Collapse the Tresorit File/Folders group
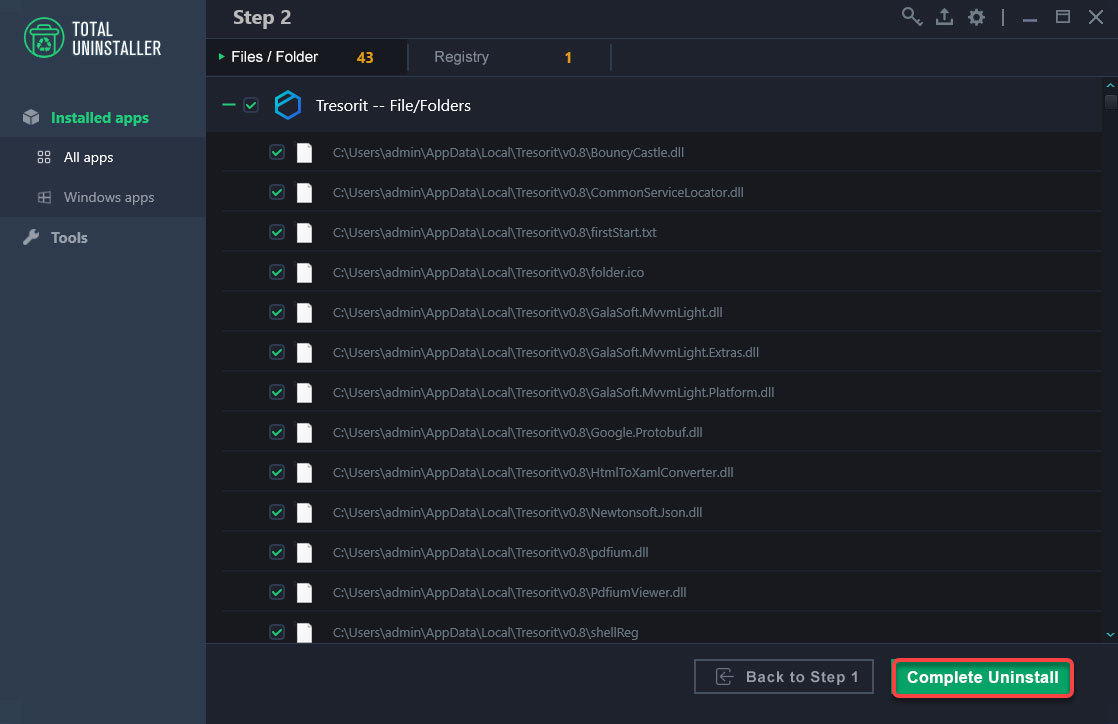This screenshot has width=1118, height=724. [229, 105]
